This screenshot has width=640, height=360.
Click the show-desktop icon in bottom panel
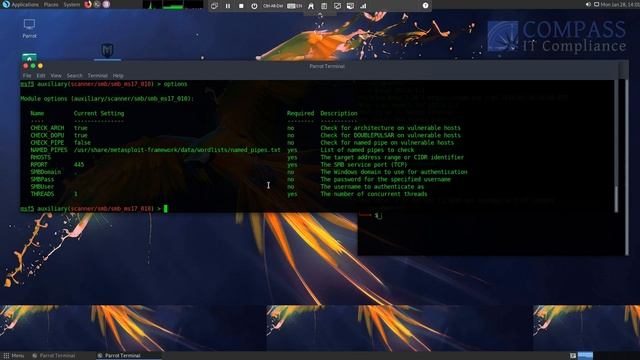point(573,356)
